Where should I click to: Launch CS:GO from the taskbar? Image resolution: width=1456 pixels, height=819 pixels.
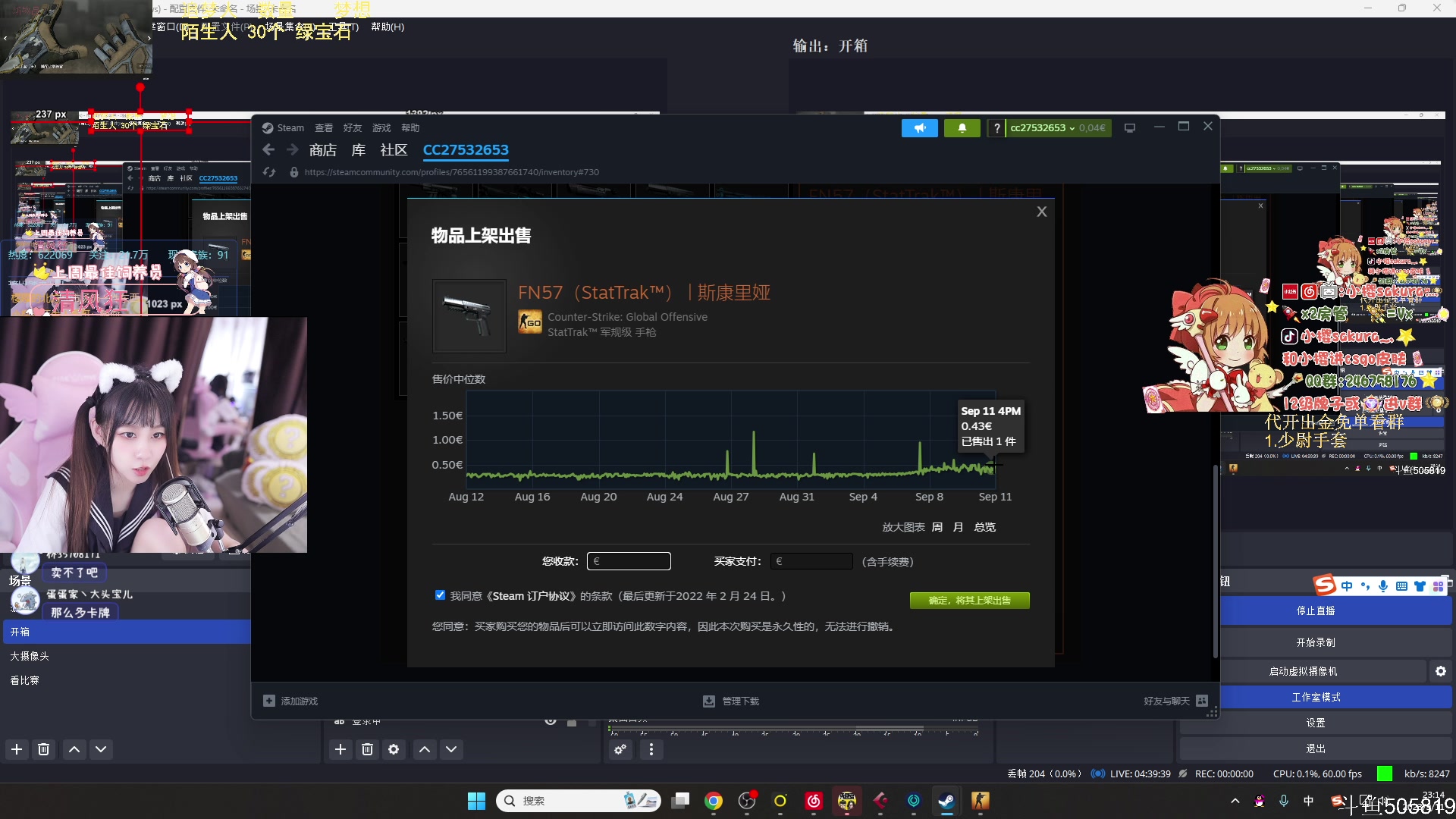[x=980, y=802]
